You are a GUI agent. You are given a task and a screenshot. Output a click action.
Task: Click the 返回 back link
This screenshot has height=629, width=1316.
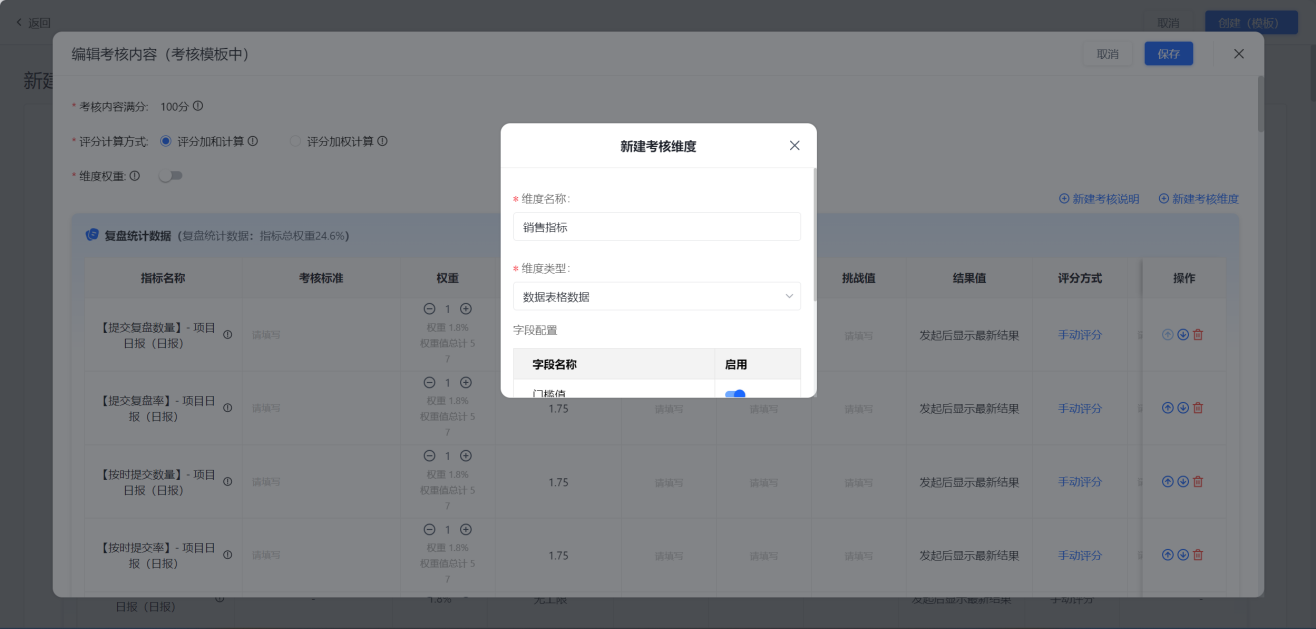coord(33,22)
